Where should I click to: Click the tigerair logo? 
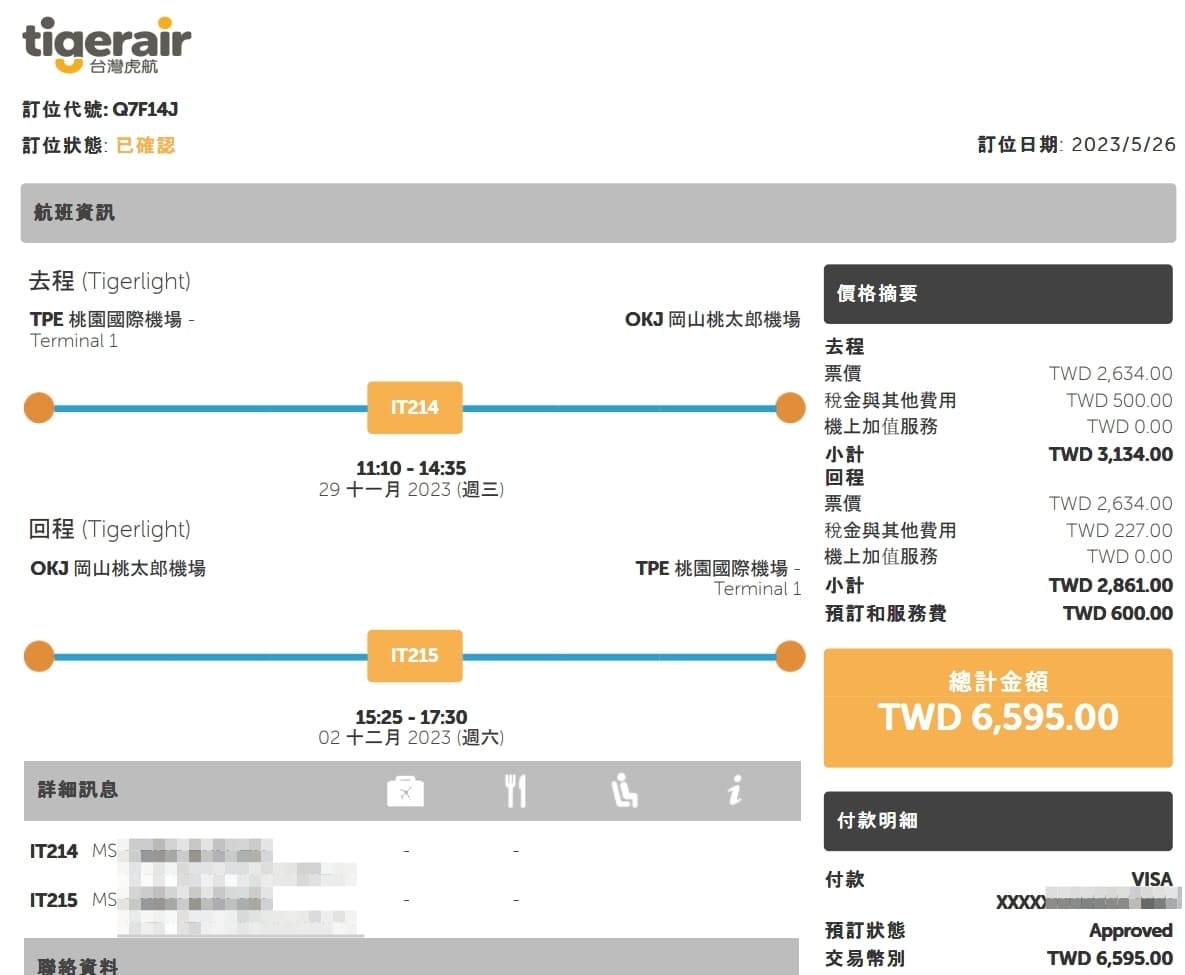pos(107,45)
